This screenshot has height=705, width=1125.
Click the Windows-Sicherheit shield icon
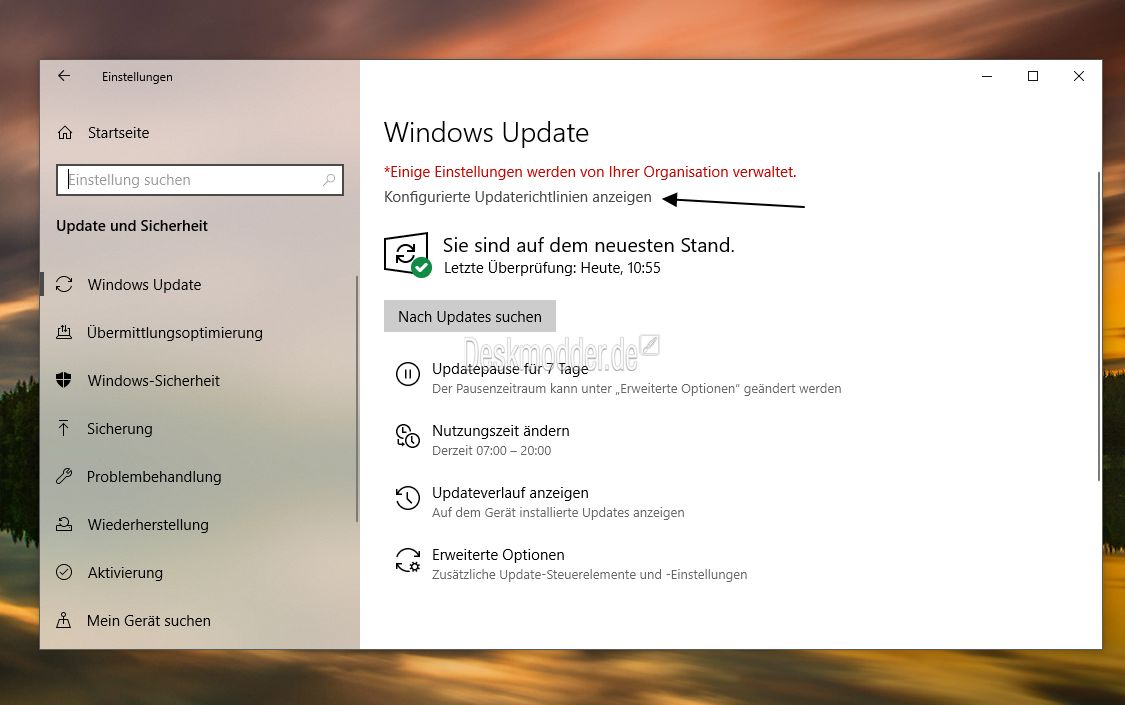pos(64,380)
